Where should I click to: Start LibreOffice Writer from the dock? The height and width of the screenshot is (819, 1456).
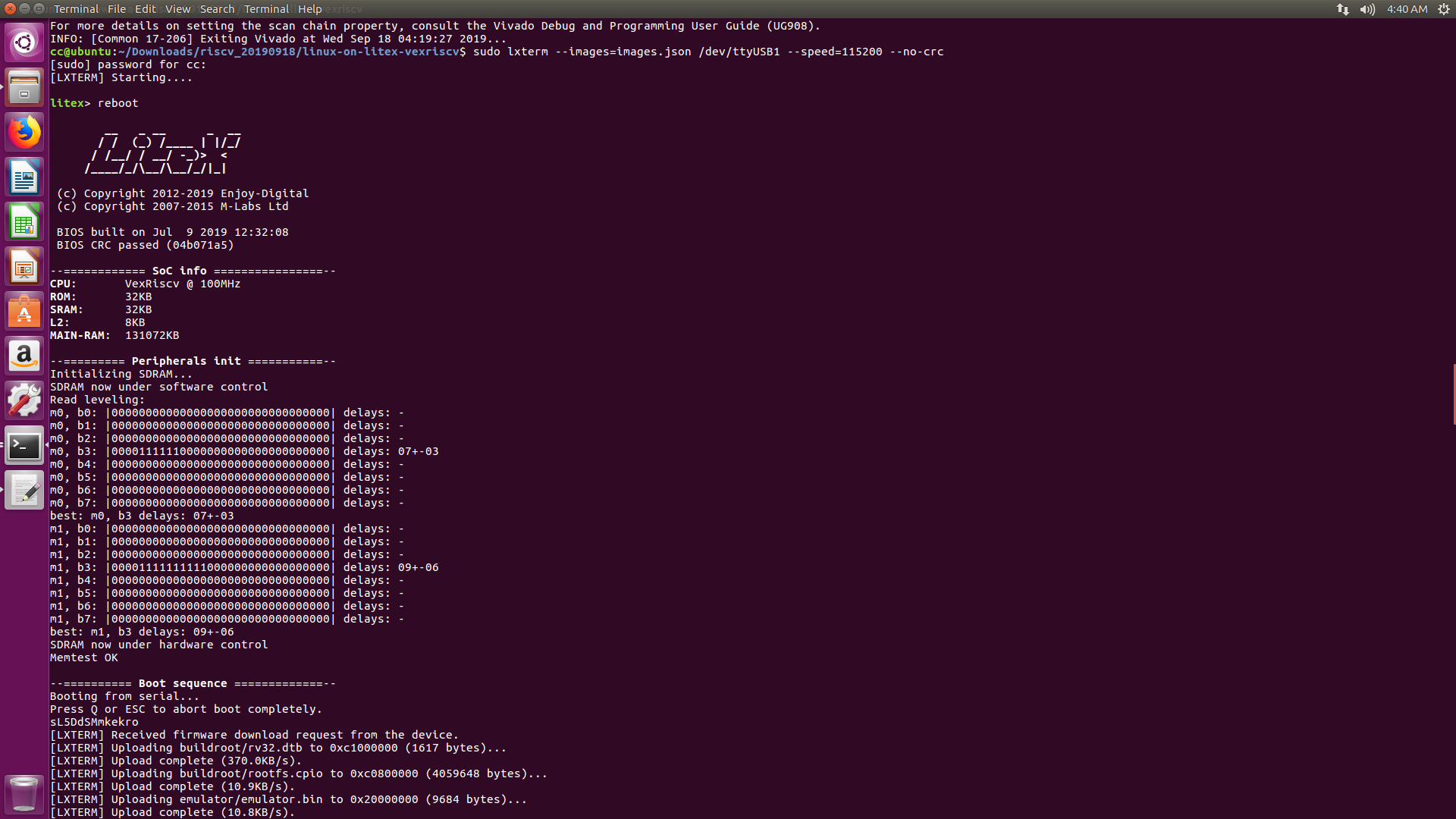coord(24,176)
